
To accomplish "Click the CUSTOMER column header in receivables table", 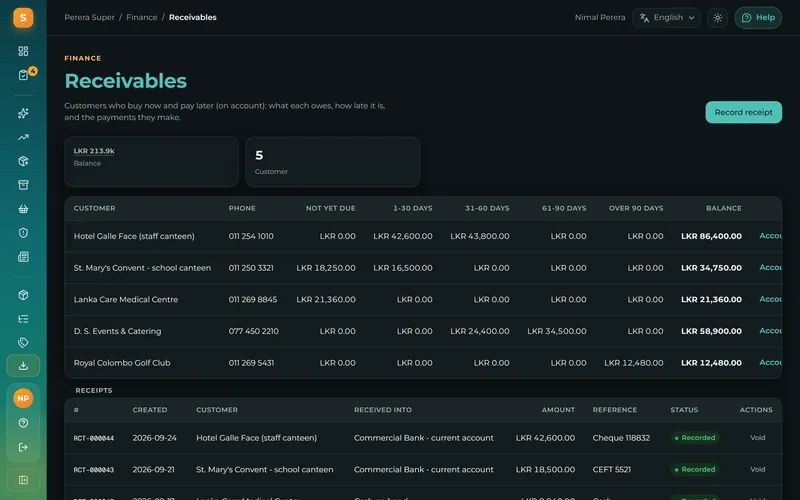I will coord(94,208).
